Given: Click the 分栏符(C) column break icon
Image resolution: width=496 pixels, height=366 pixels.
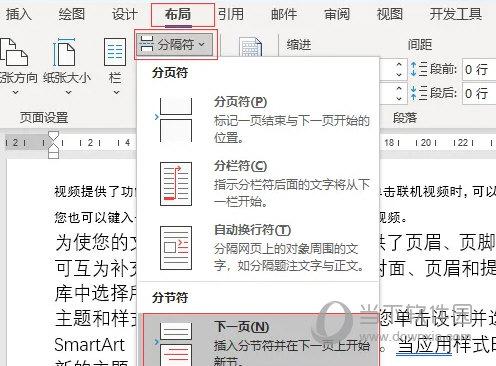Looking at the screenshot, I should tap(176, 184).
